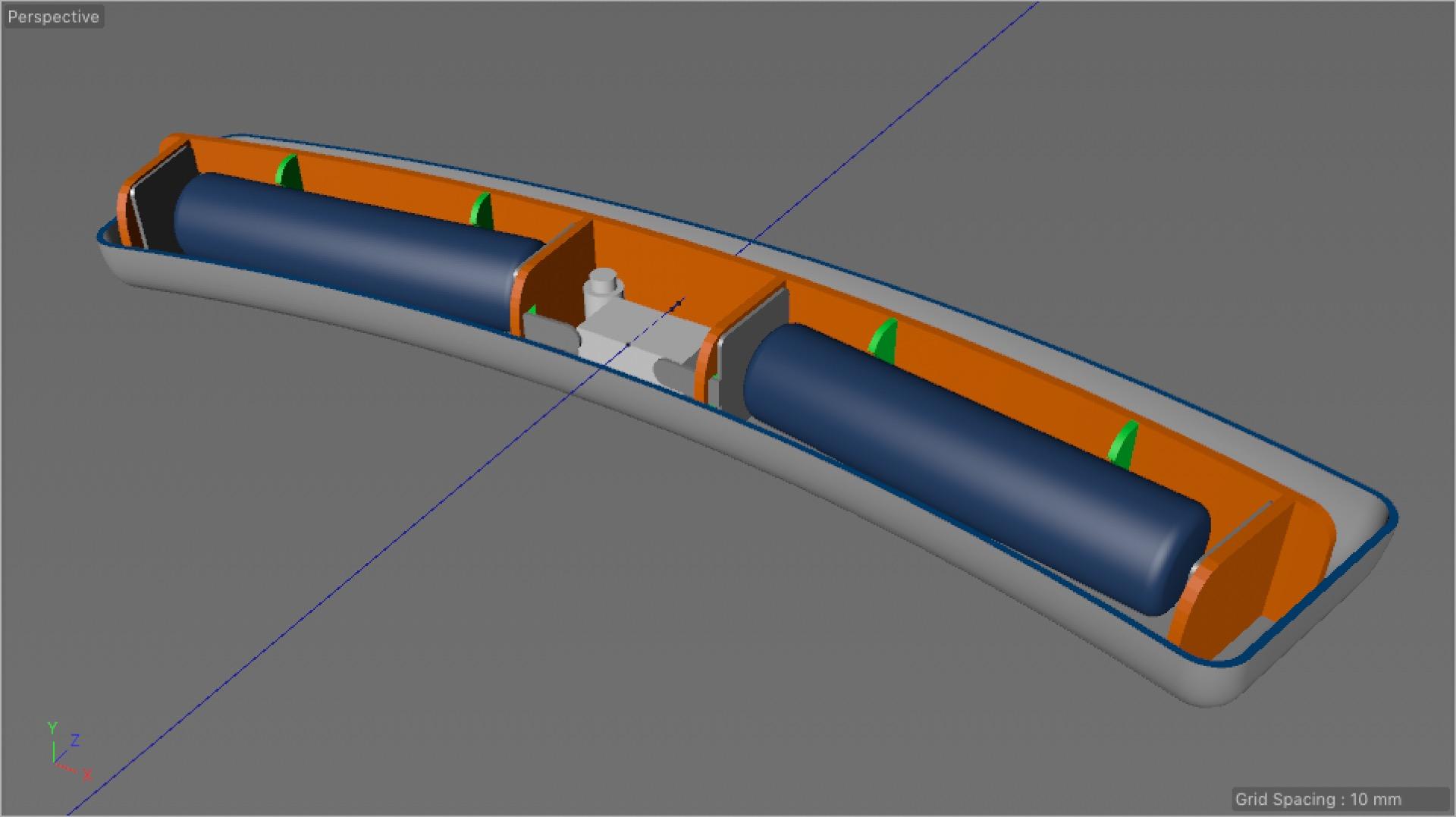Viewport: 1456px width, 817px height.
Task: Click the "Grid Spacing : 10 mm" readout
Action: pyautogui.click(x=1318, y=799)
